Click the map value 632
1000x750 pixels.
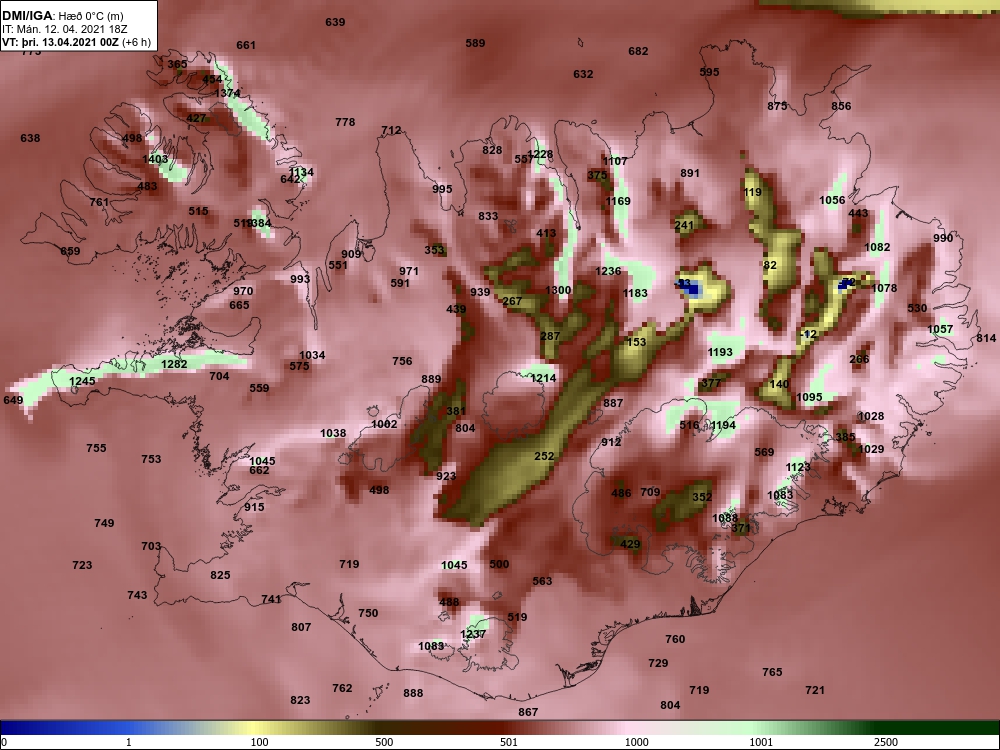coord(583,75)
